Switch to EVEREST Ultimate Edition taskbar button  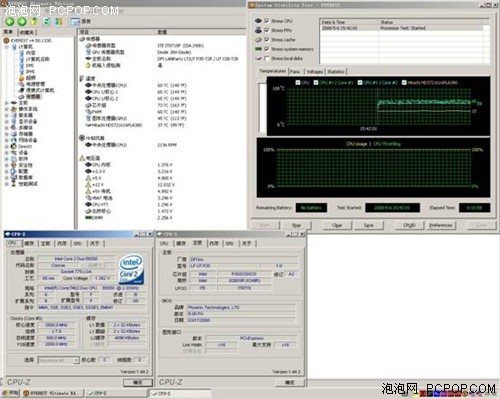point(52,393)
